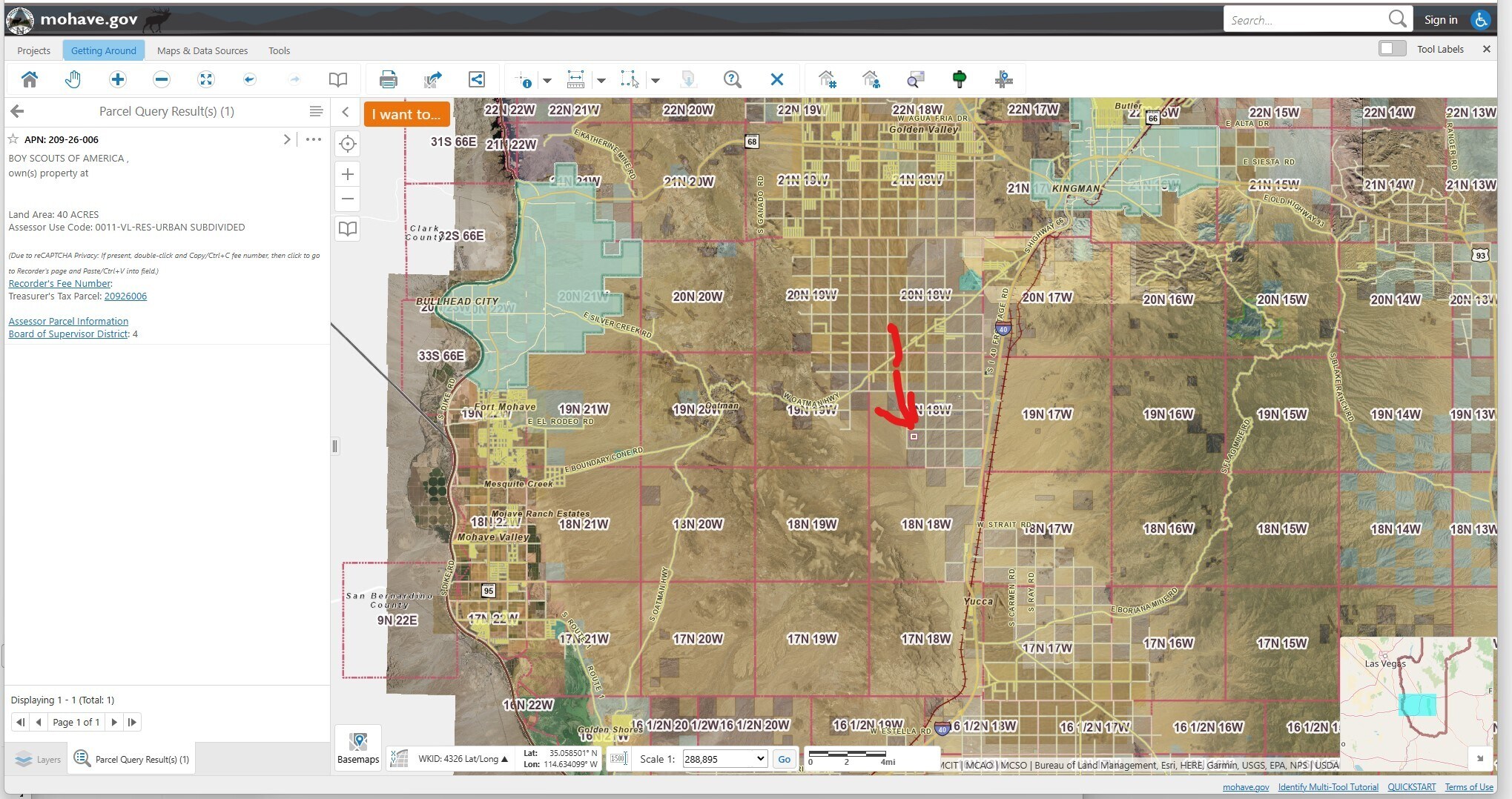Select the Pan hand tool
The height and width of the screenshot is (799, 1512).
pyautogui.click(x=73, y=79)
